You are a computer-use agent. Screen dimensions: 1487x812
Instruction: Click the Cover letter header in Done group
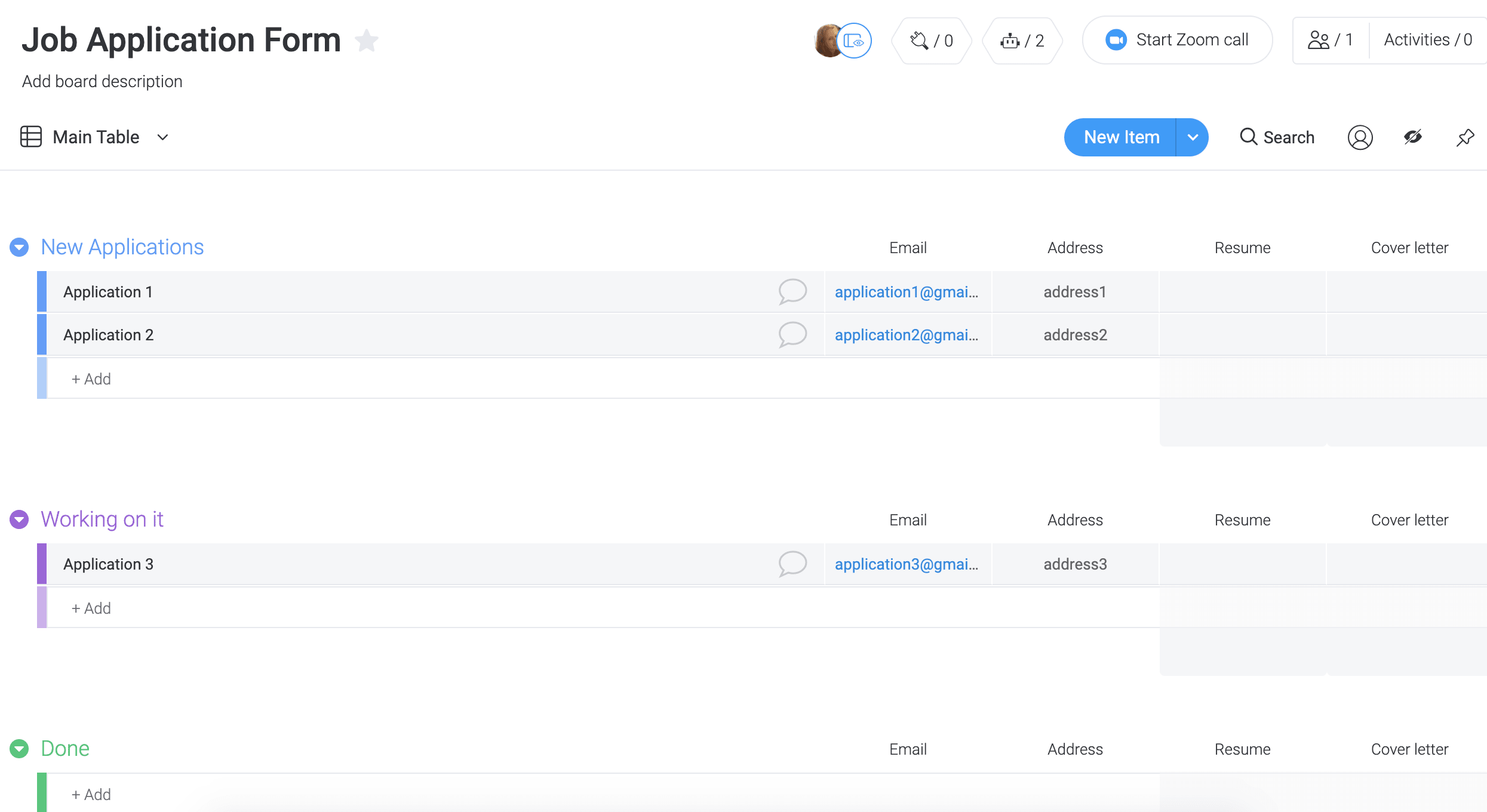coord(1409,749)
